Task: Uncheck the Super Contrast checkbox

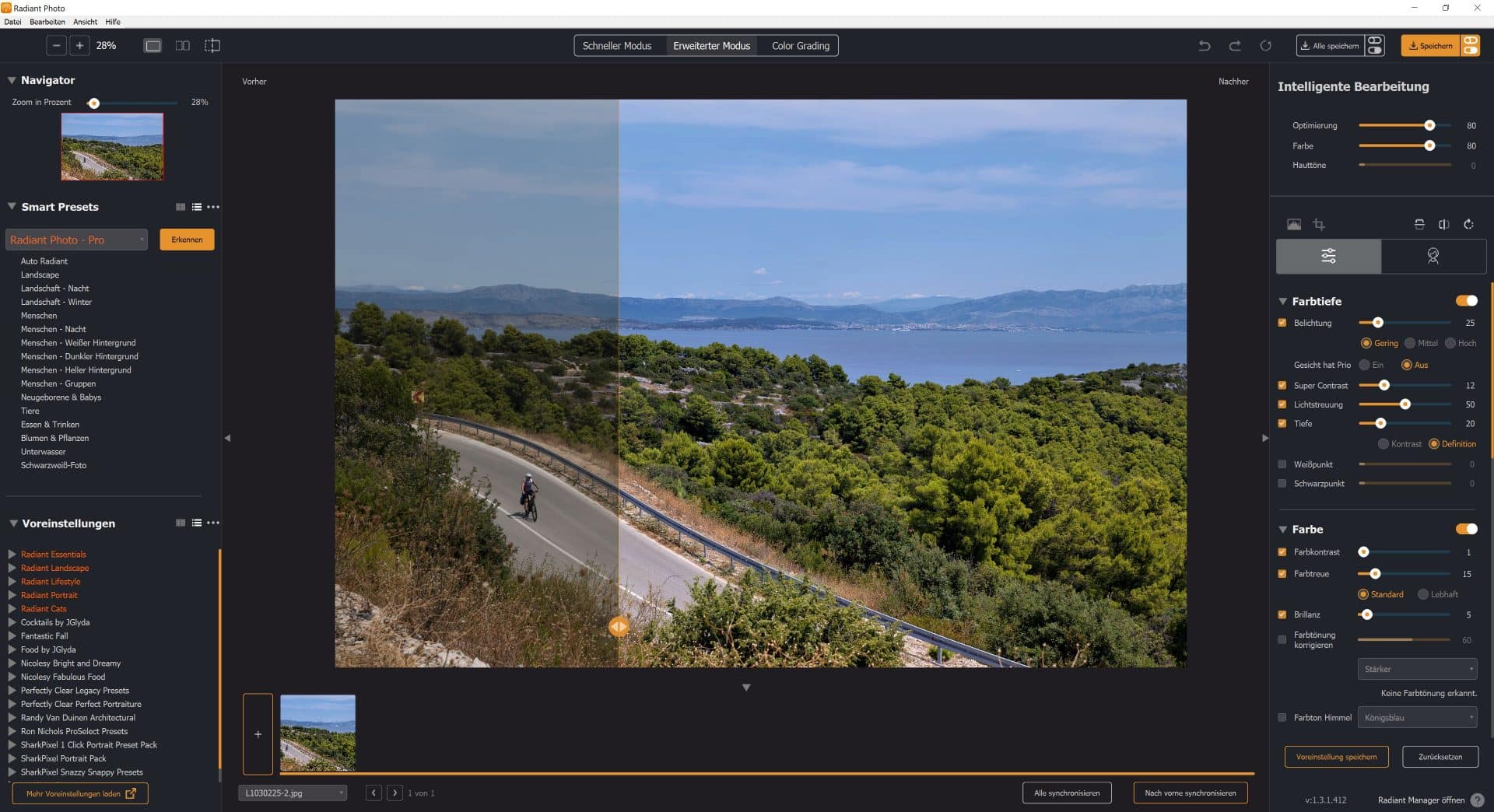Action: (x=1282, y=386)
